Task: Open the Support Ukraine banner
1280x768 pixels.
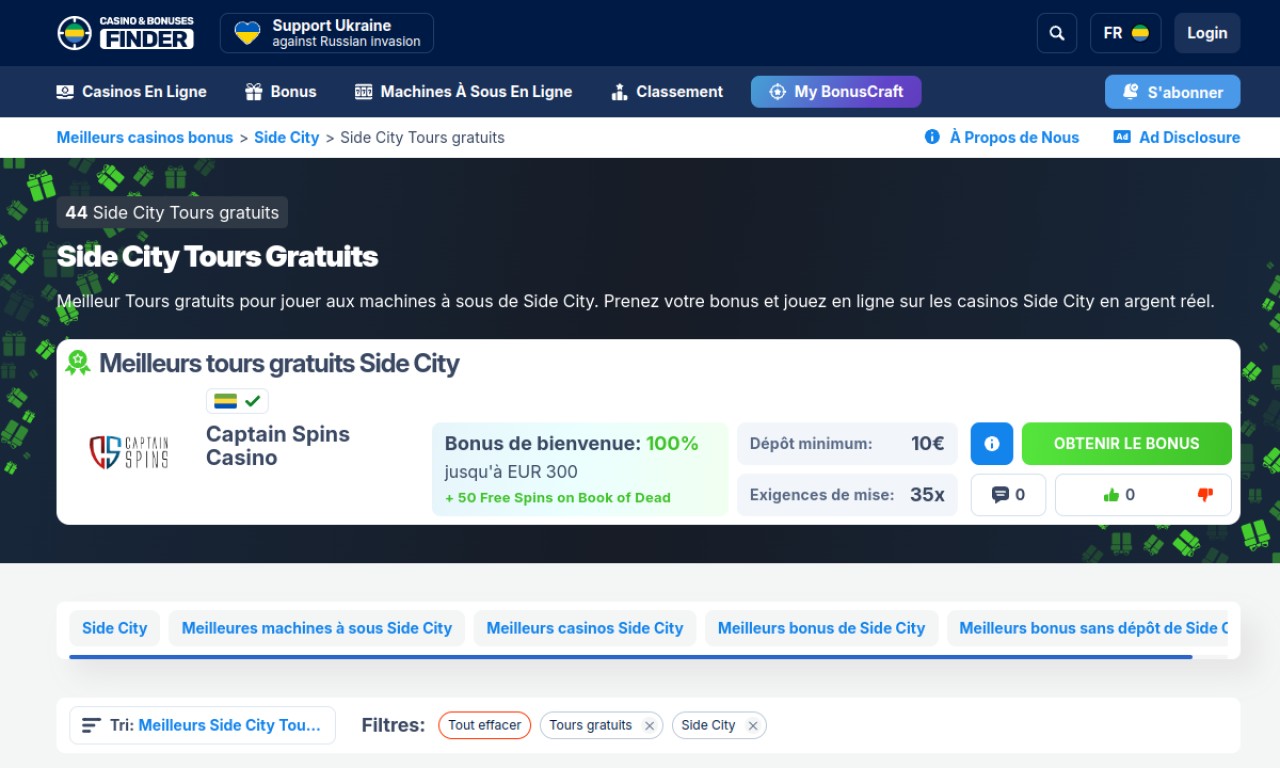Action: 327,33
